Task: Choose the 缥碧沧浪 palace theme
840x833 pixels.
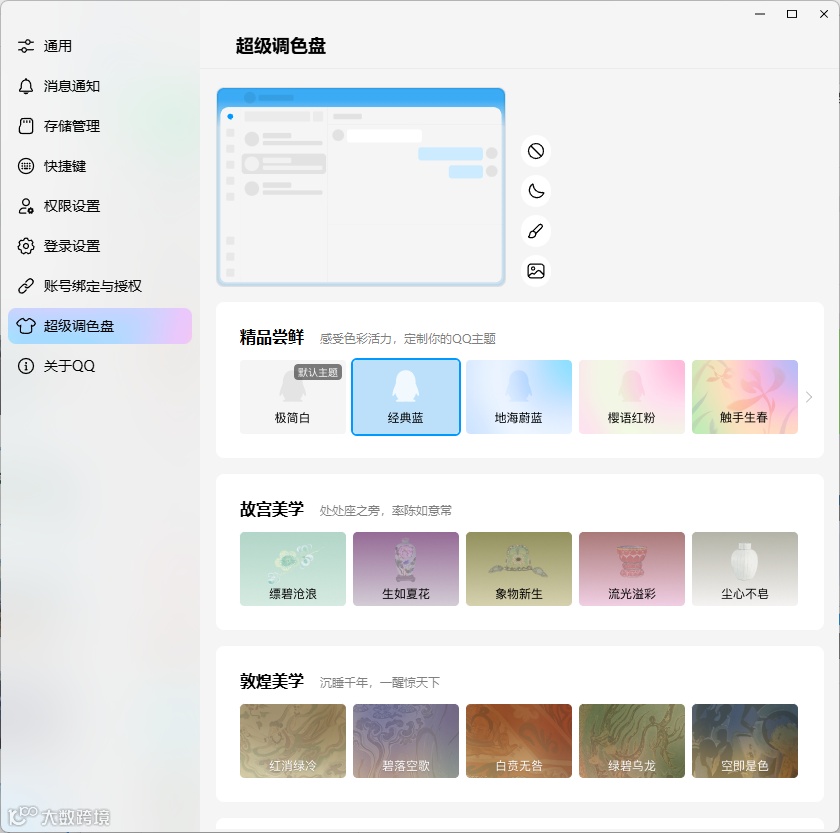Action: coord(292,569)
